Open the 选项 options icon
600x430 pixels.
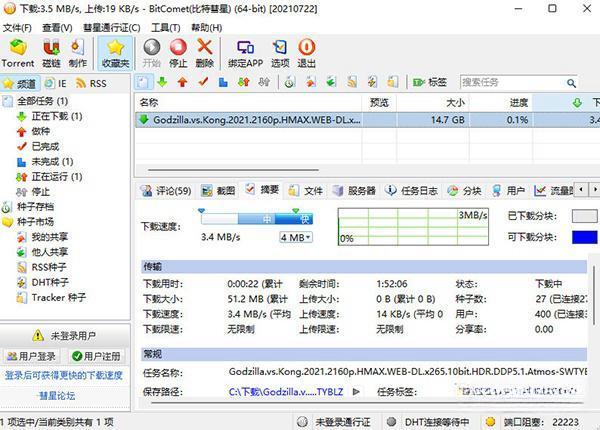point(280,49)
